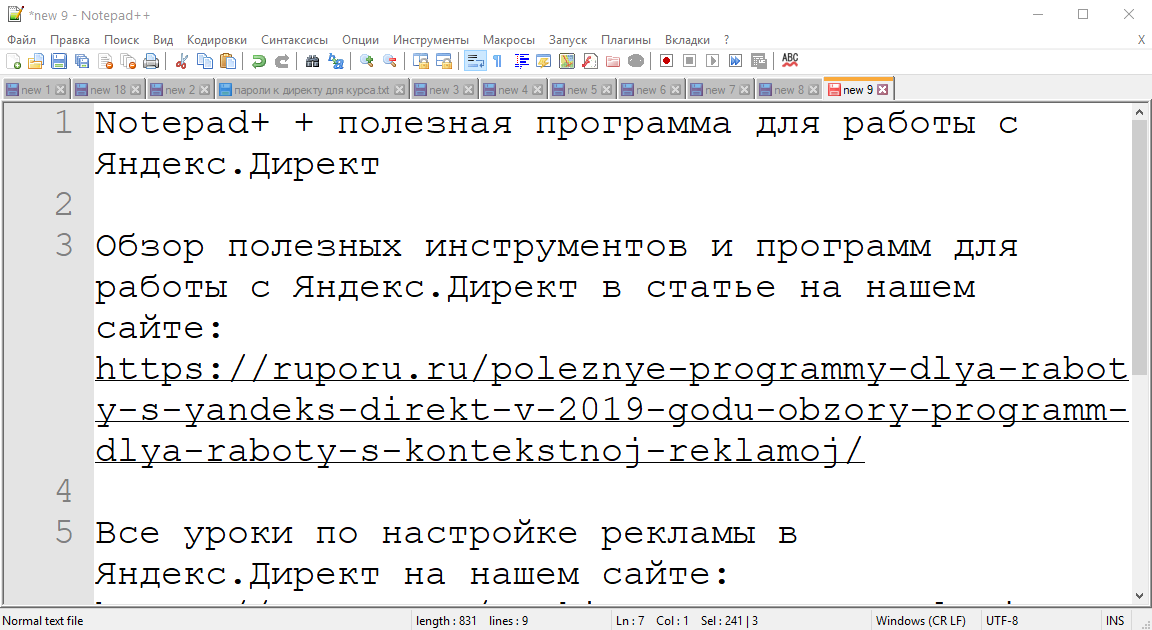
Task: Open the Document Map icon
Action: 567,61
